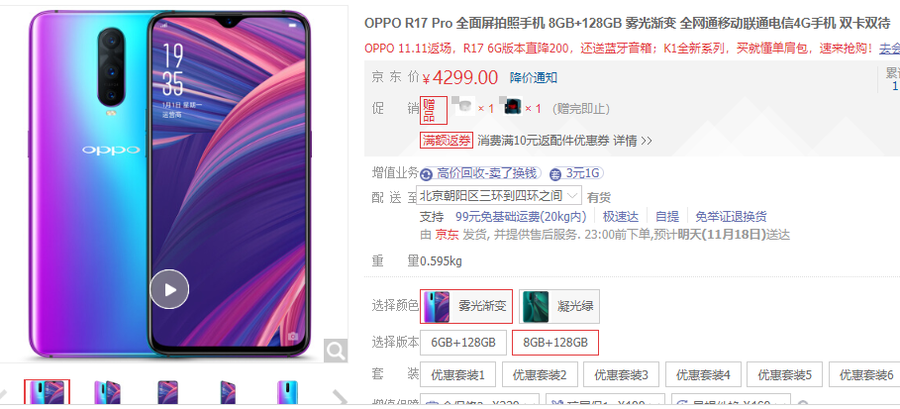
Task: Click the 3元1G data plan icon
Action: coord(555,173)
